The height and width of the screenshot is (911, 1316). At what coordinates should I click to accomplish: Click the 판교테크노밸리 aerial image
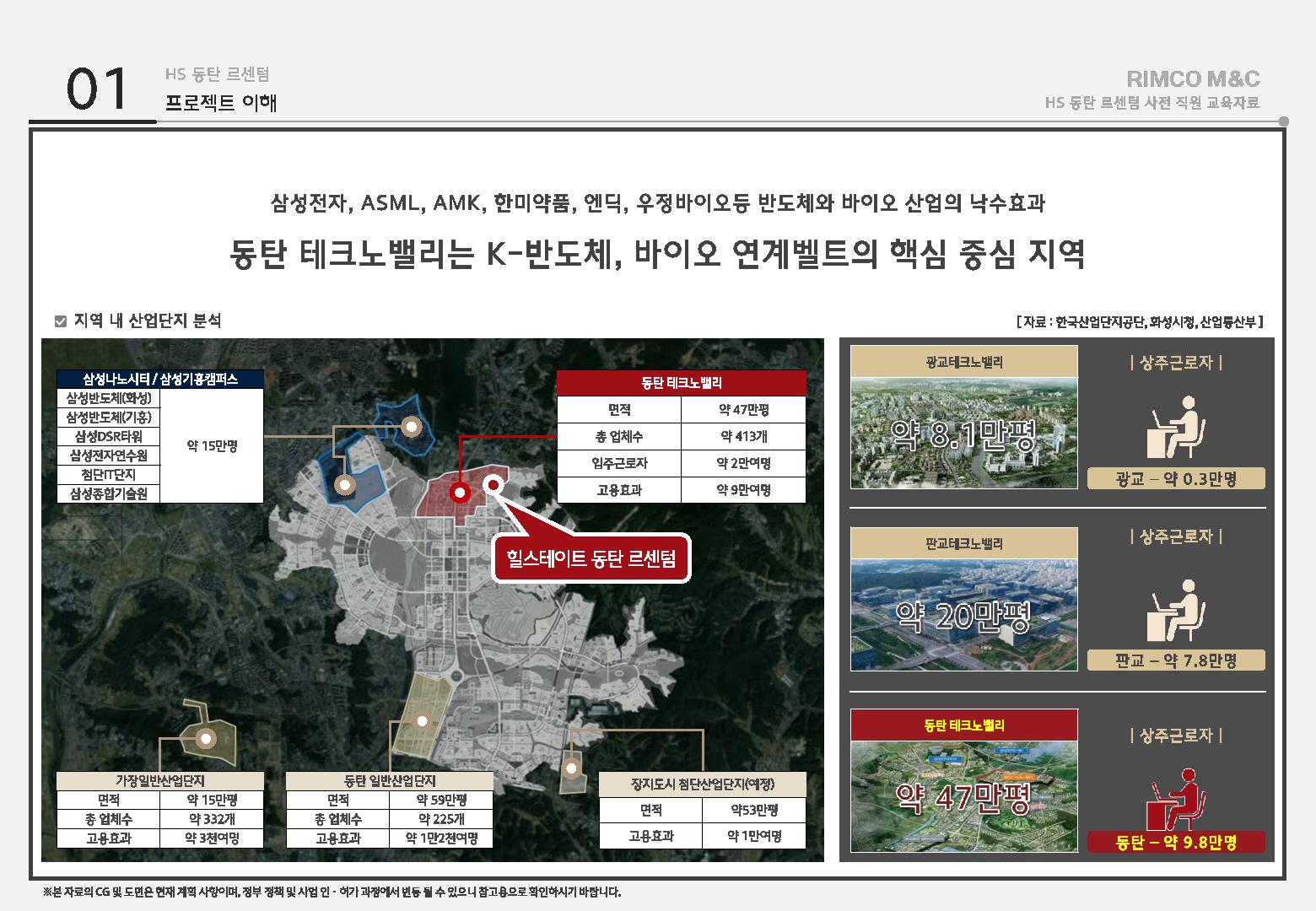click(964, 615)
